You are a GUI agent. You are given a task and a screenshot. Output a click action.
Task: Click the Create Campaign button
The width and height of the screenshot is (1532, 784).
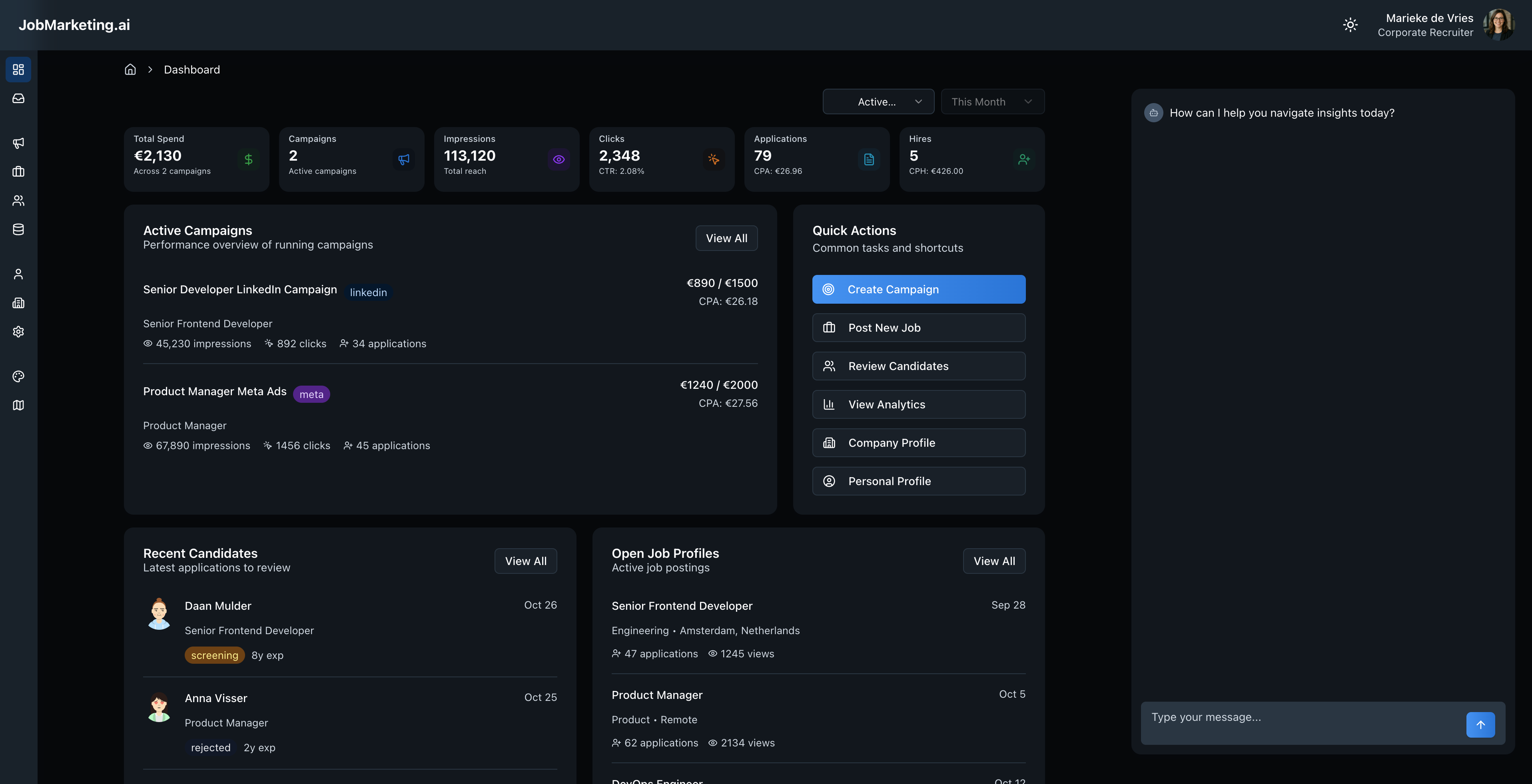pyautogui.click(x=918, y=289)
